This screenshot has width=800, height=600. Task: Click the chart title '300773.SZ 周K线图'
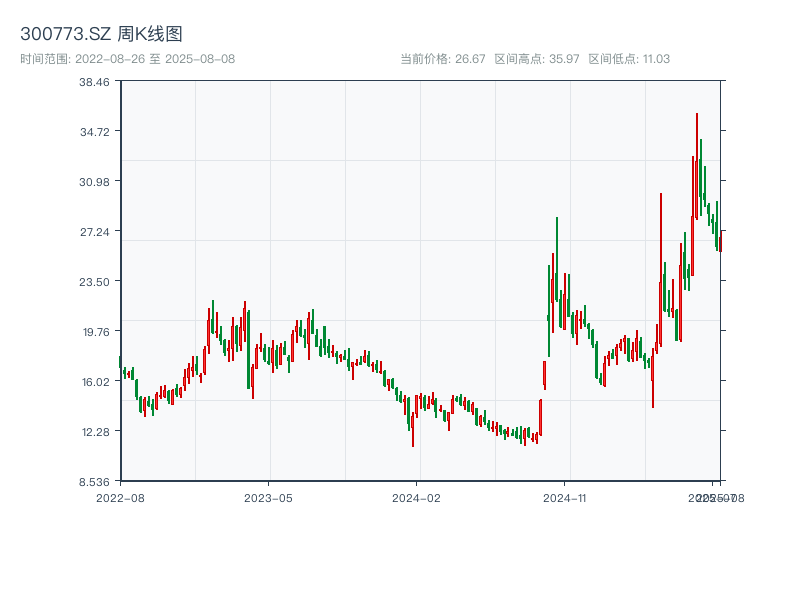tap(101, 34)
